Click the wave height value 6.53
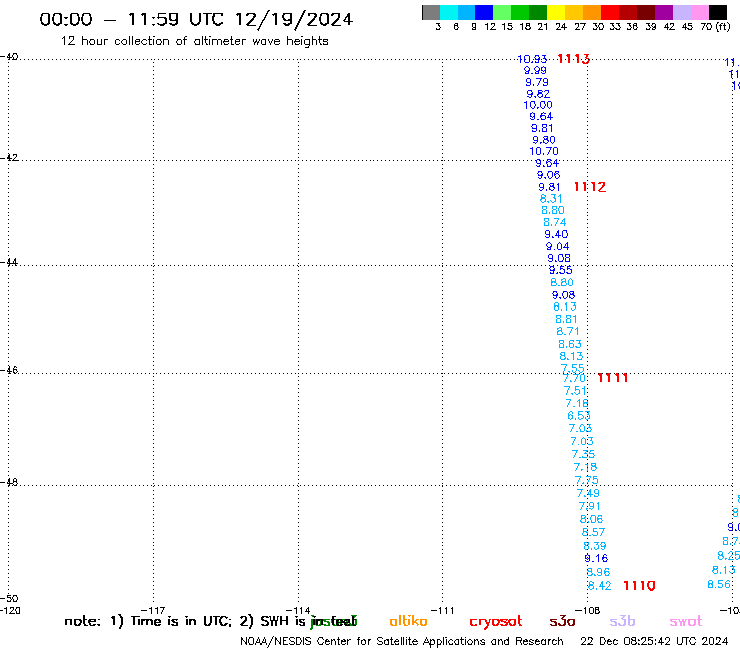 [x=579, y=416]
